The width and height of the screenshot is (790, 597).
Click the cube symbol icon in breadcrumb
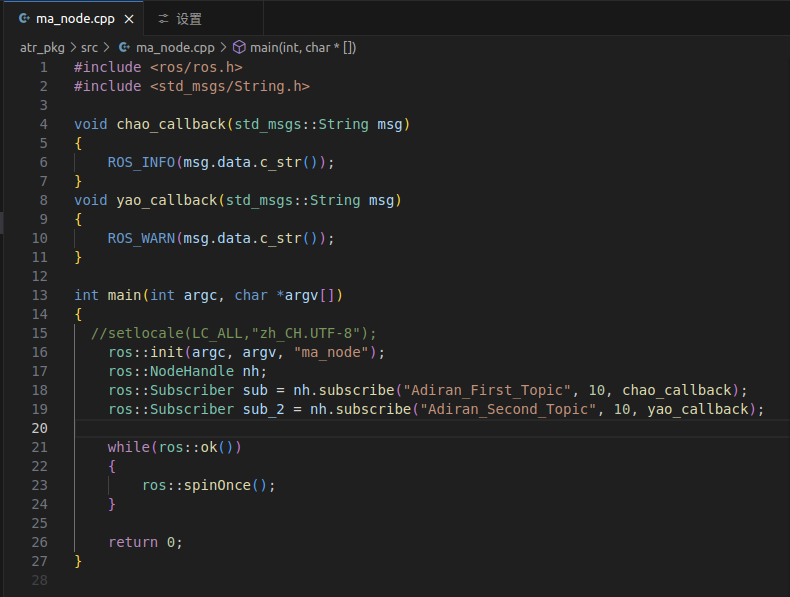[239, 47]
